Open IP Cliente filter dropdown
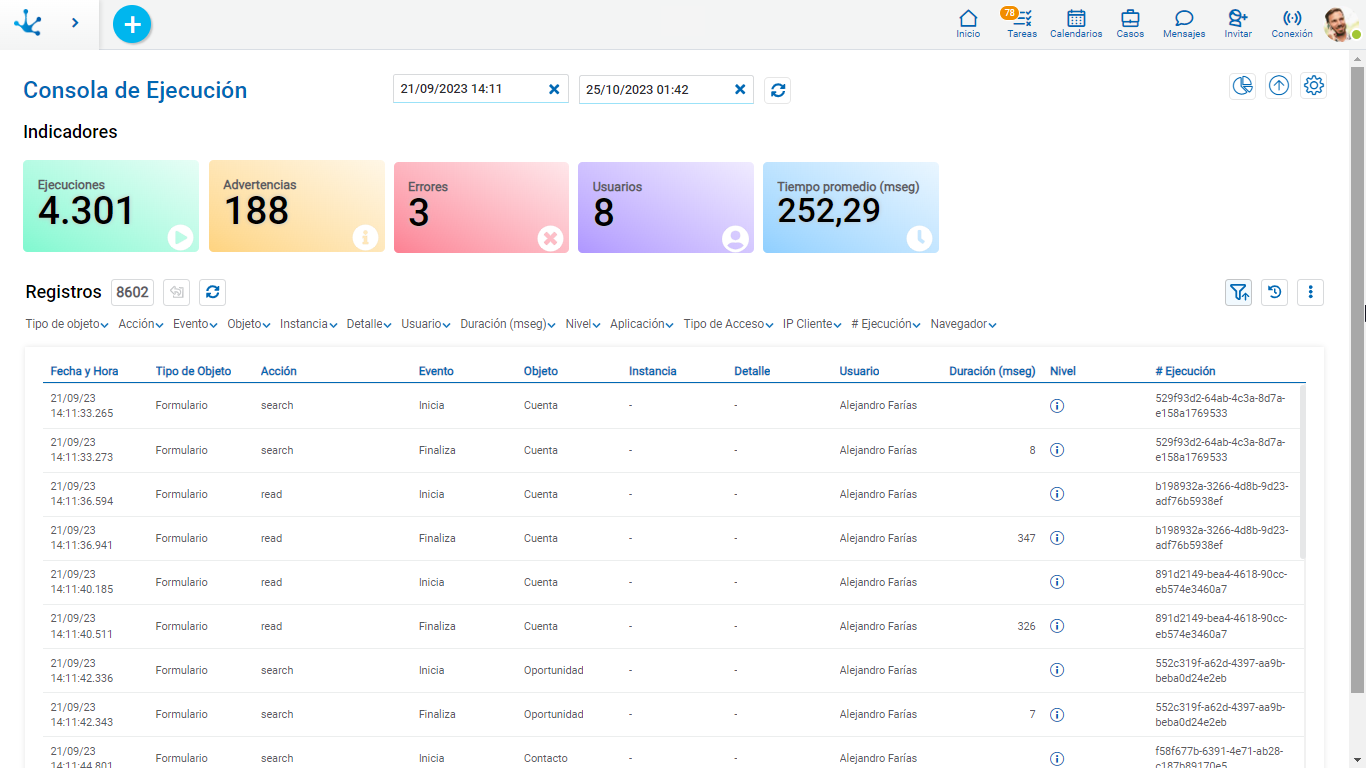 (813, 324)
